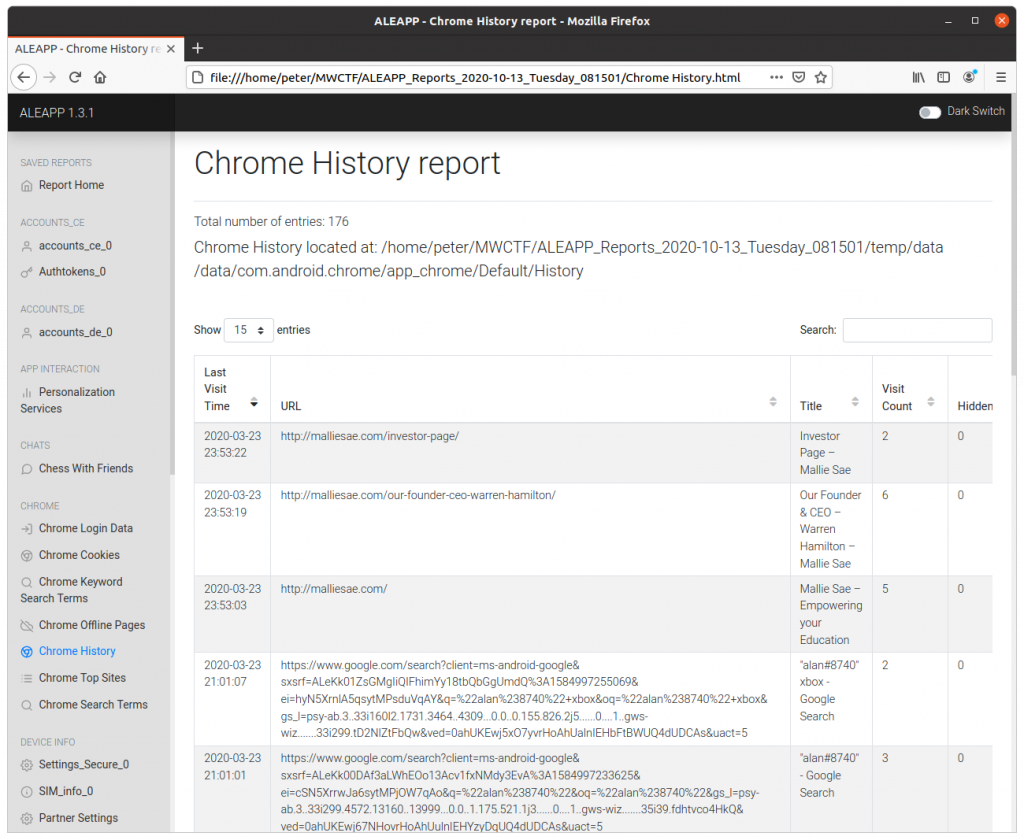The height and width of the screenshot is (840, 1024).
Task: Click the ALEAPP 1.3.1 brand link
Action: click(x=57, y=113)
